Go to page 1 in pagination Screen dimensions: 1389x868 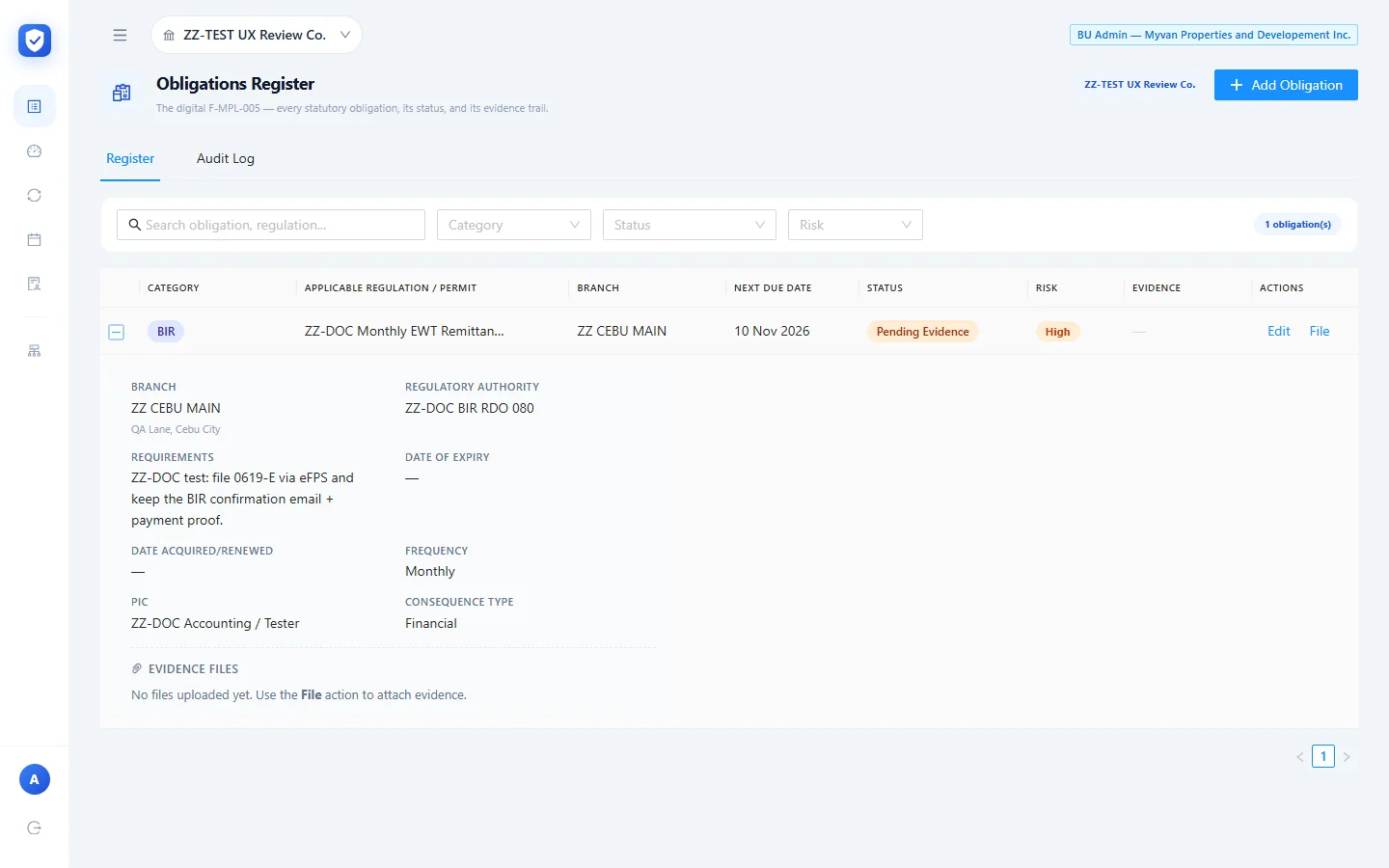pos(1323,756)
